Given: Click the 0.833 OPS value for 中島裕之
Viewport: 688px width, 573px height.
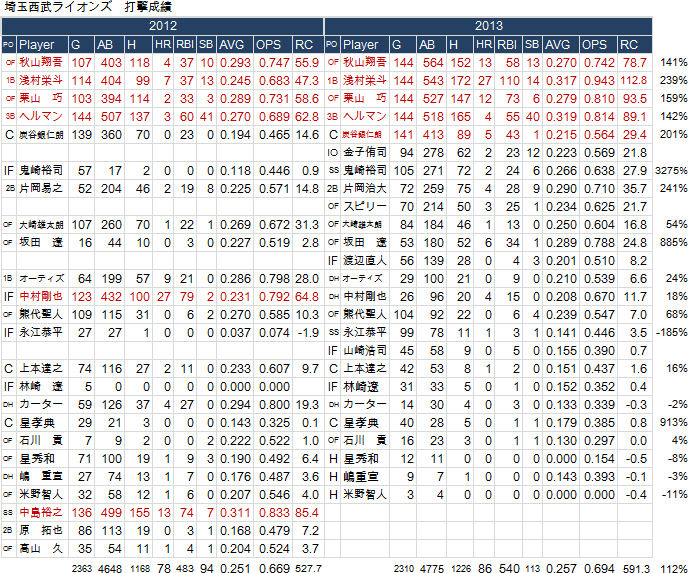Looking at the screenshot, I should 274,512.
